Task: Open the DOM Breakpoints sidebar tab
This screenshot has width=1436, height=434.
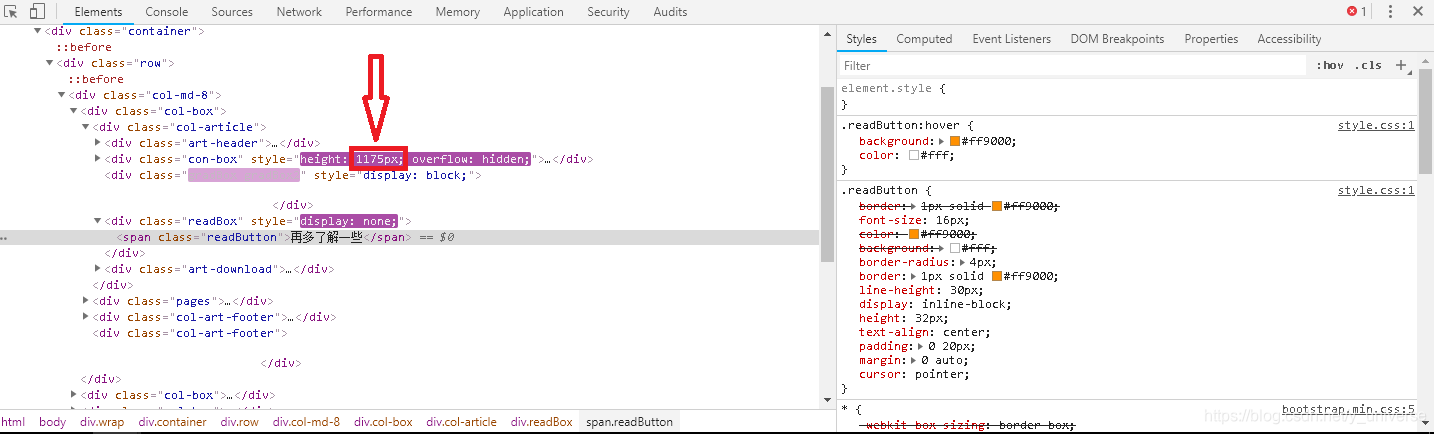Action: tap(1117, 39)
